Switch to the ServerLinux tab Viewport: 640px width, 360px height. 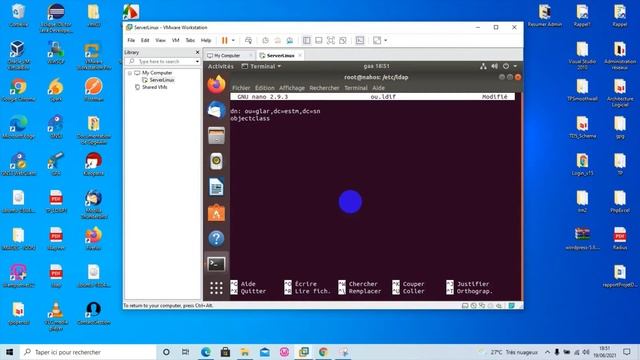pos(280,56)
